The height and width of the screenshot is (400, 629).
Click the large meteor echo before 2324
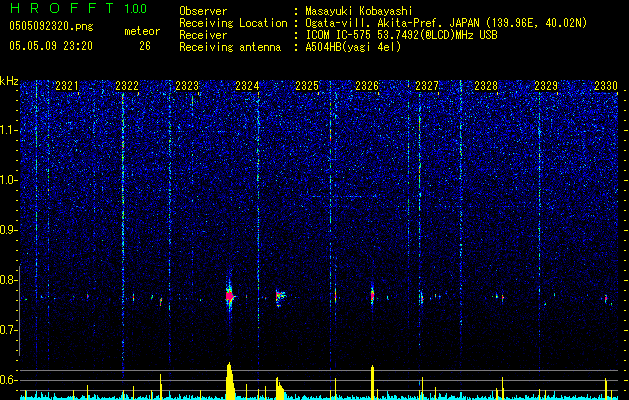229,296
